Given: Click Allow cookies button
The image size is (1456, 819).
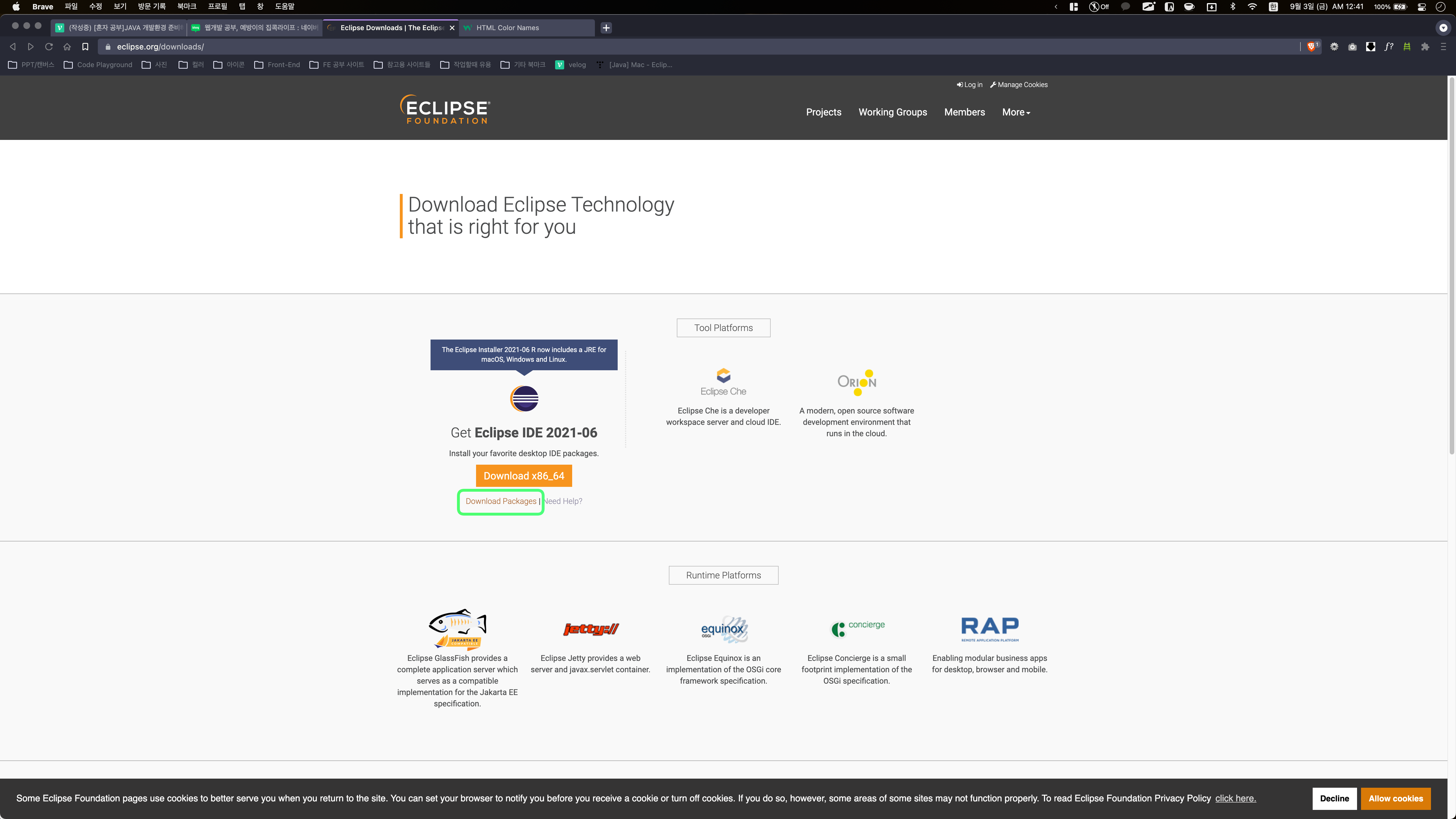Looking at the screenshot, I should coord(1395,798).
